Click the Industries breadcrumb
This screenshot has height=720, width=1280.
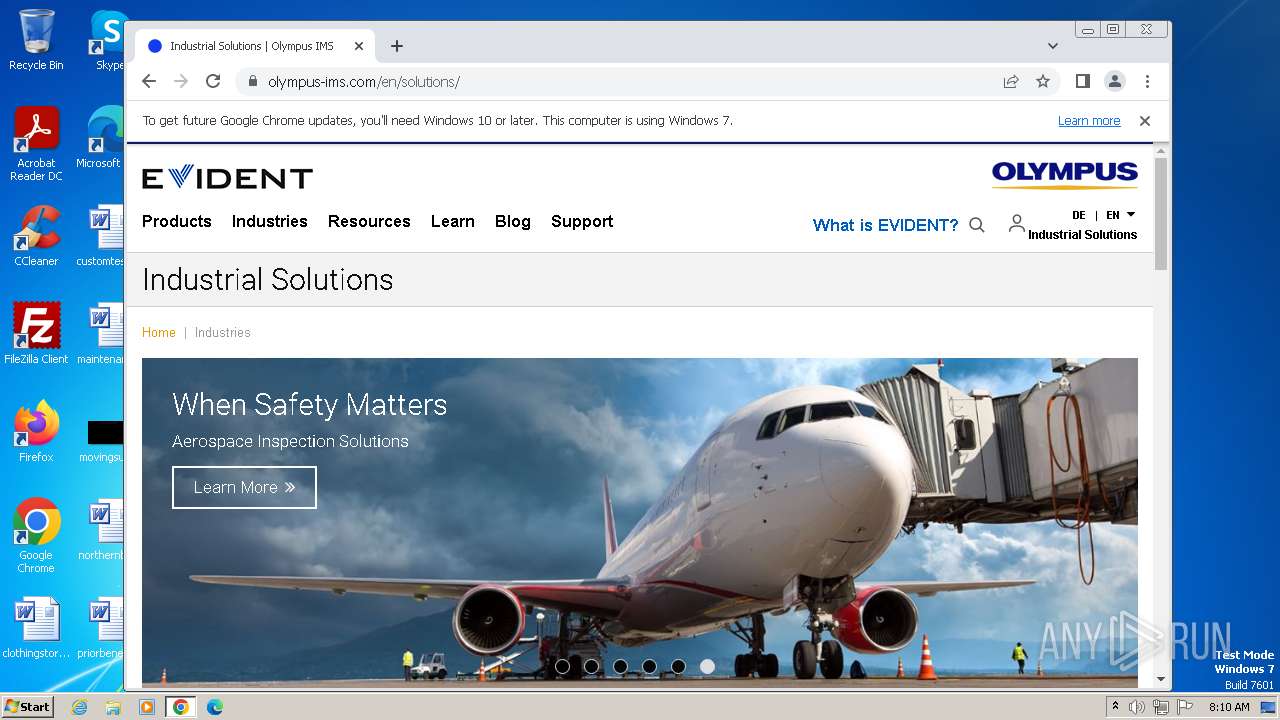[223, 333]
